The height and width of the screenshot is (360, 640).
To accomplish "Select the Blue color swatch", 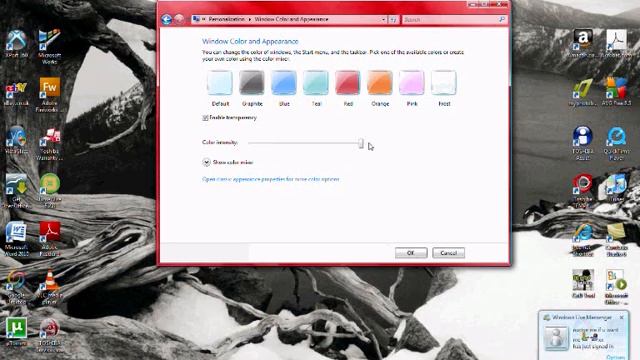I will point(284,83).
